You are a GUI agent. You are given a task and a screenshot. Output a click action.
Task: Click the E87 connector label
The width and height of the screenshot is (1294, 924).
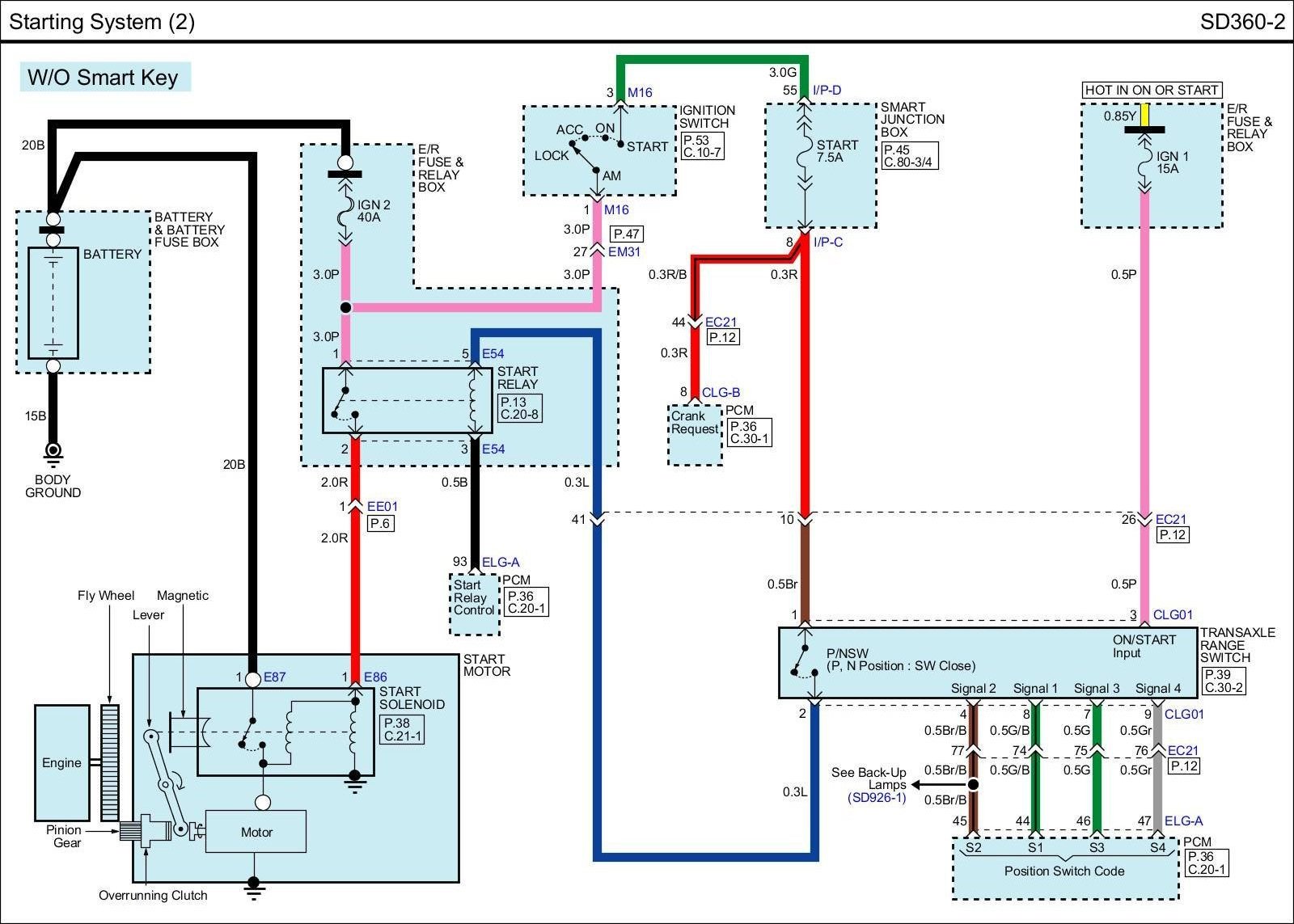(274, 677)
